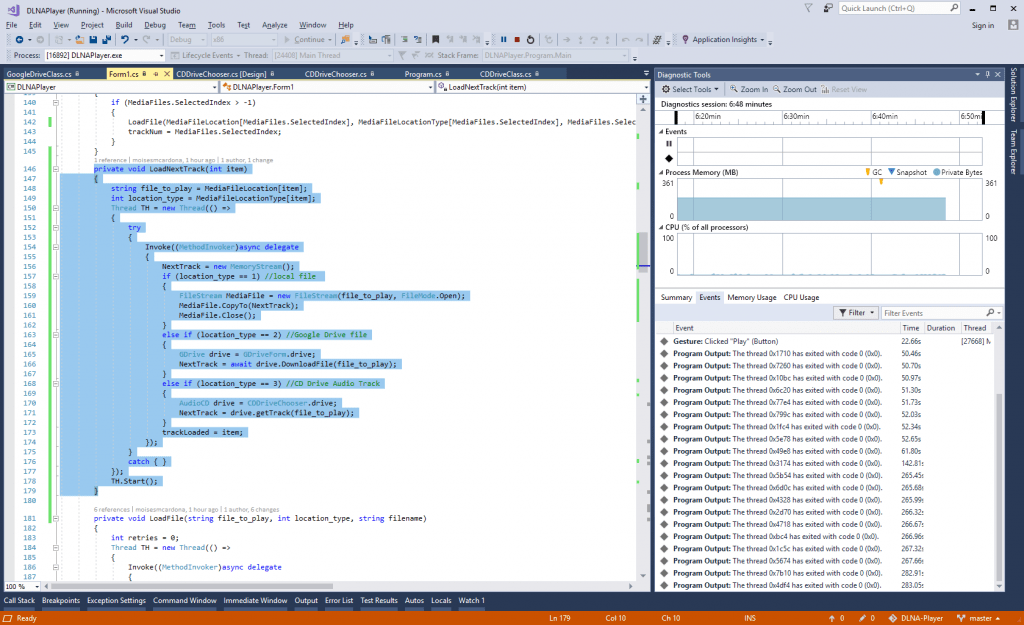
Task: Open the master branch button in status bar
Action: [980, 618]
